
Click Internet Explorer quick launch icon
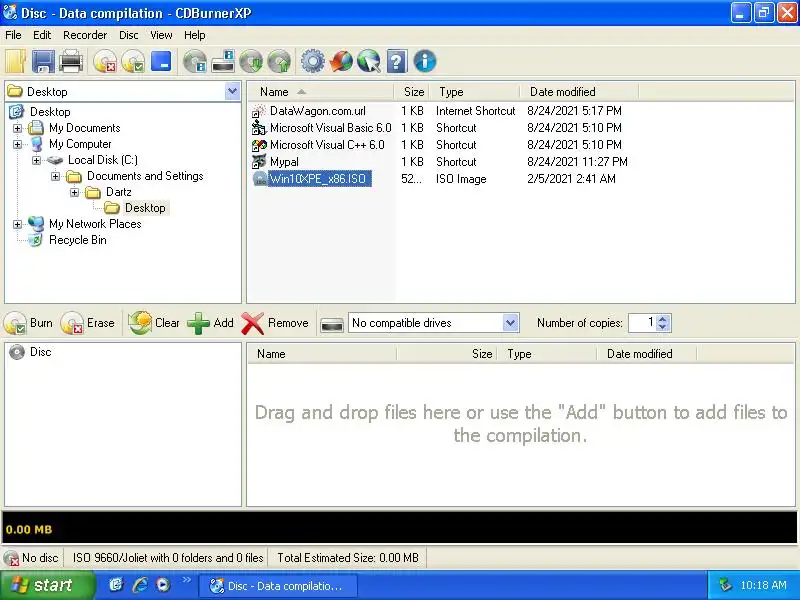(x=139, y=585)
